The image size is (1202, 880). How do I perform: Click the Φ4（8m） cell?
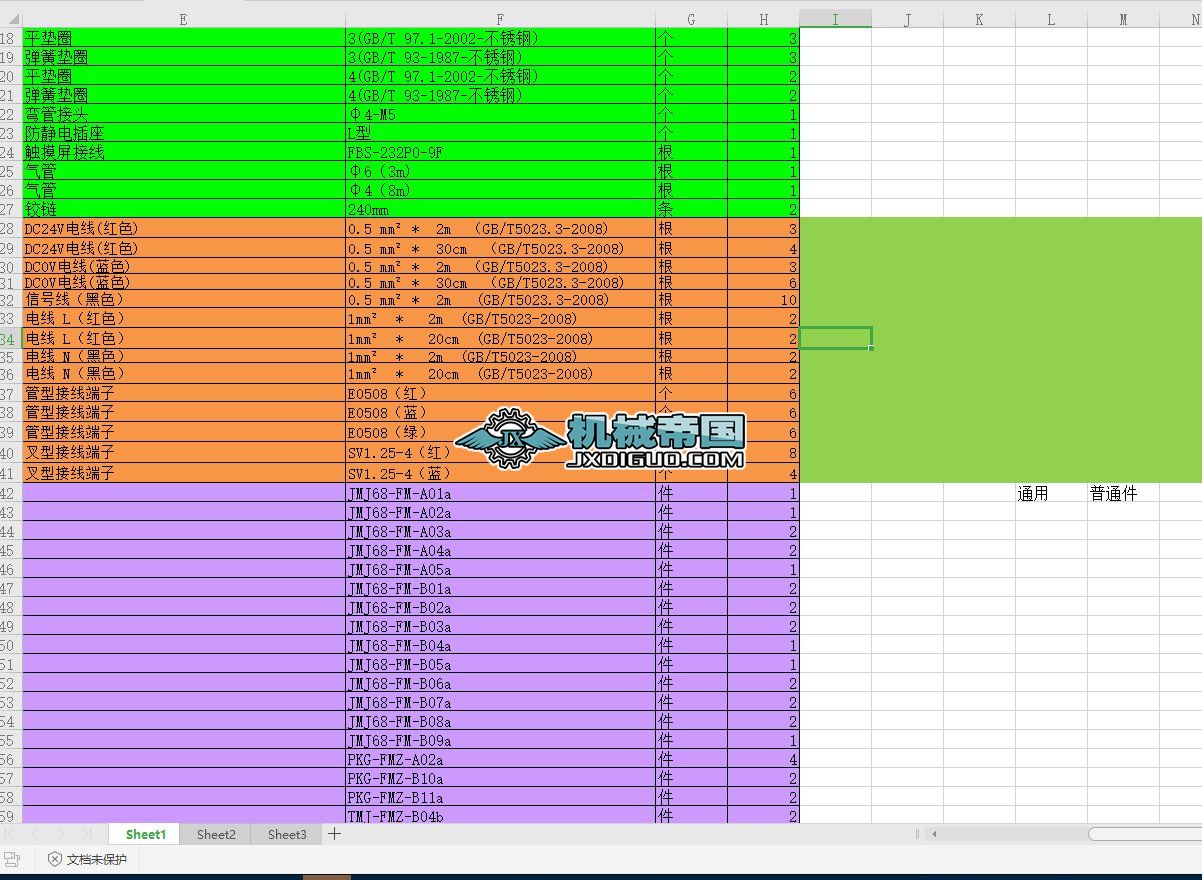(500, 190)
